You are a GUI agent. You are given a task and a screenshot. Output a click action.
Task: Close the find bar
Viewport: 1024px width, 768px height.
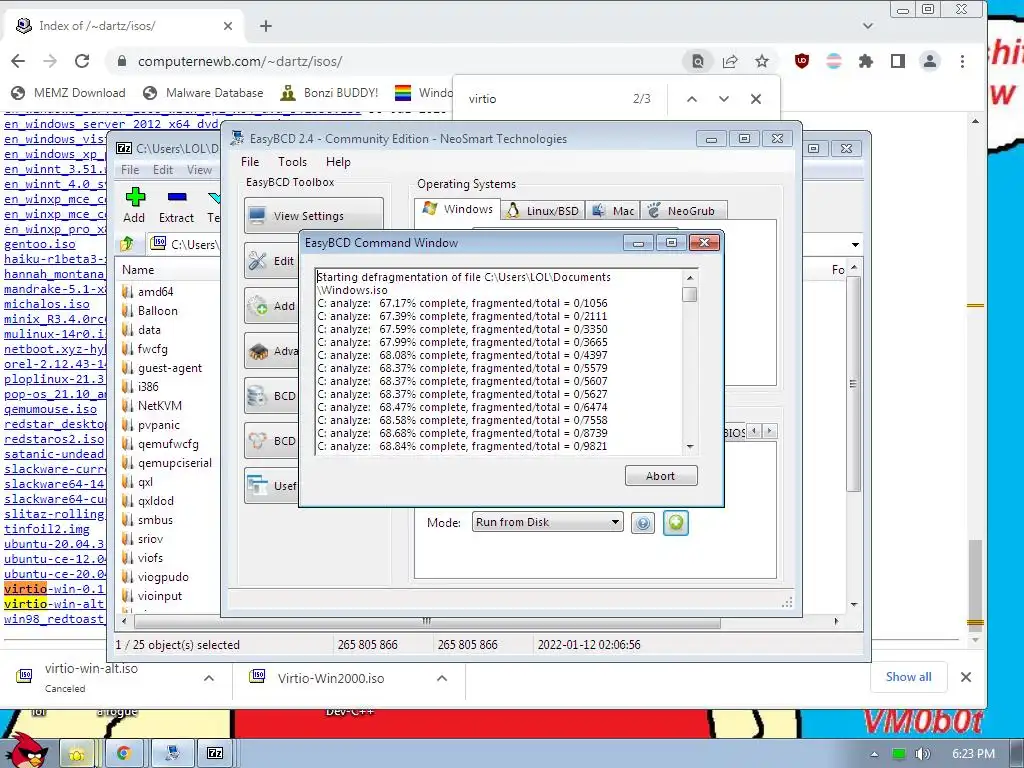pos(756,99)
